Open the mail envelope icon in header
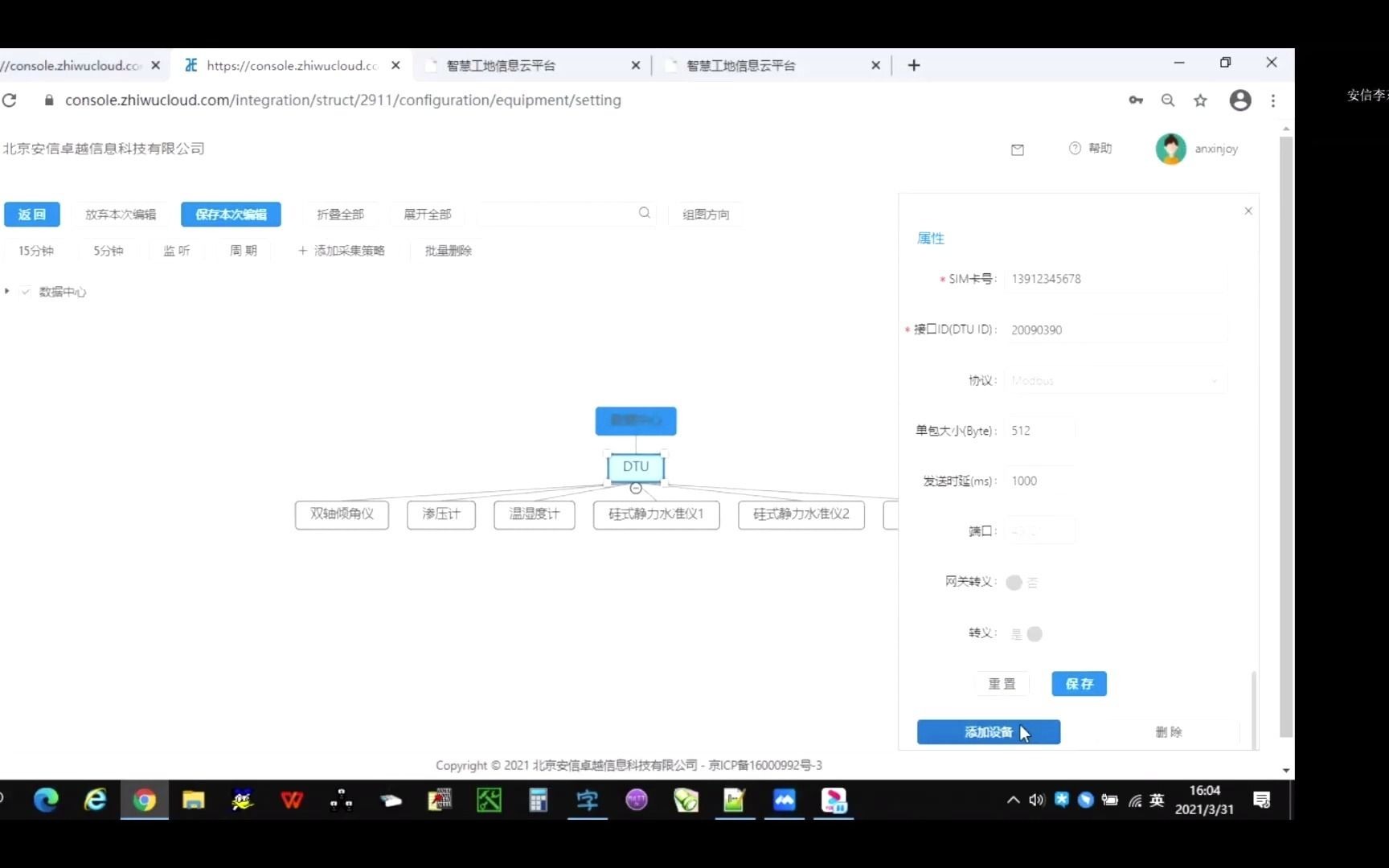 (1018, 149)
